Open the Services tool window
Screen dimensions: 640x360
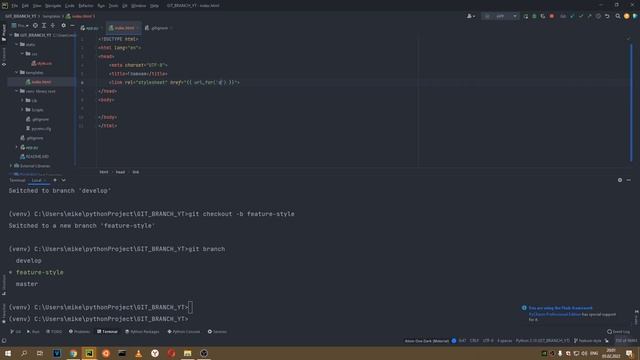click(x=217, y=332)
